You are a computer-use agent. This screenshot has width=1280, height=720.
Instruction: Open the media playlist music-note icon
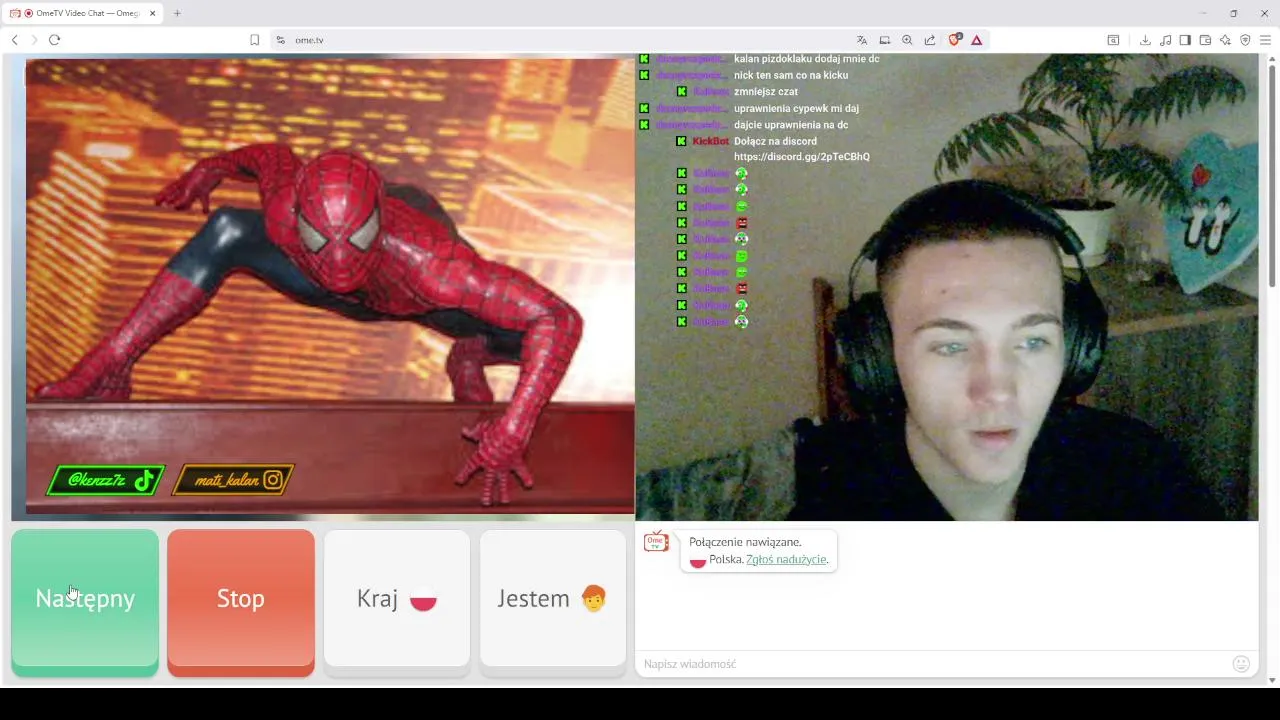(1165, 40)
